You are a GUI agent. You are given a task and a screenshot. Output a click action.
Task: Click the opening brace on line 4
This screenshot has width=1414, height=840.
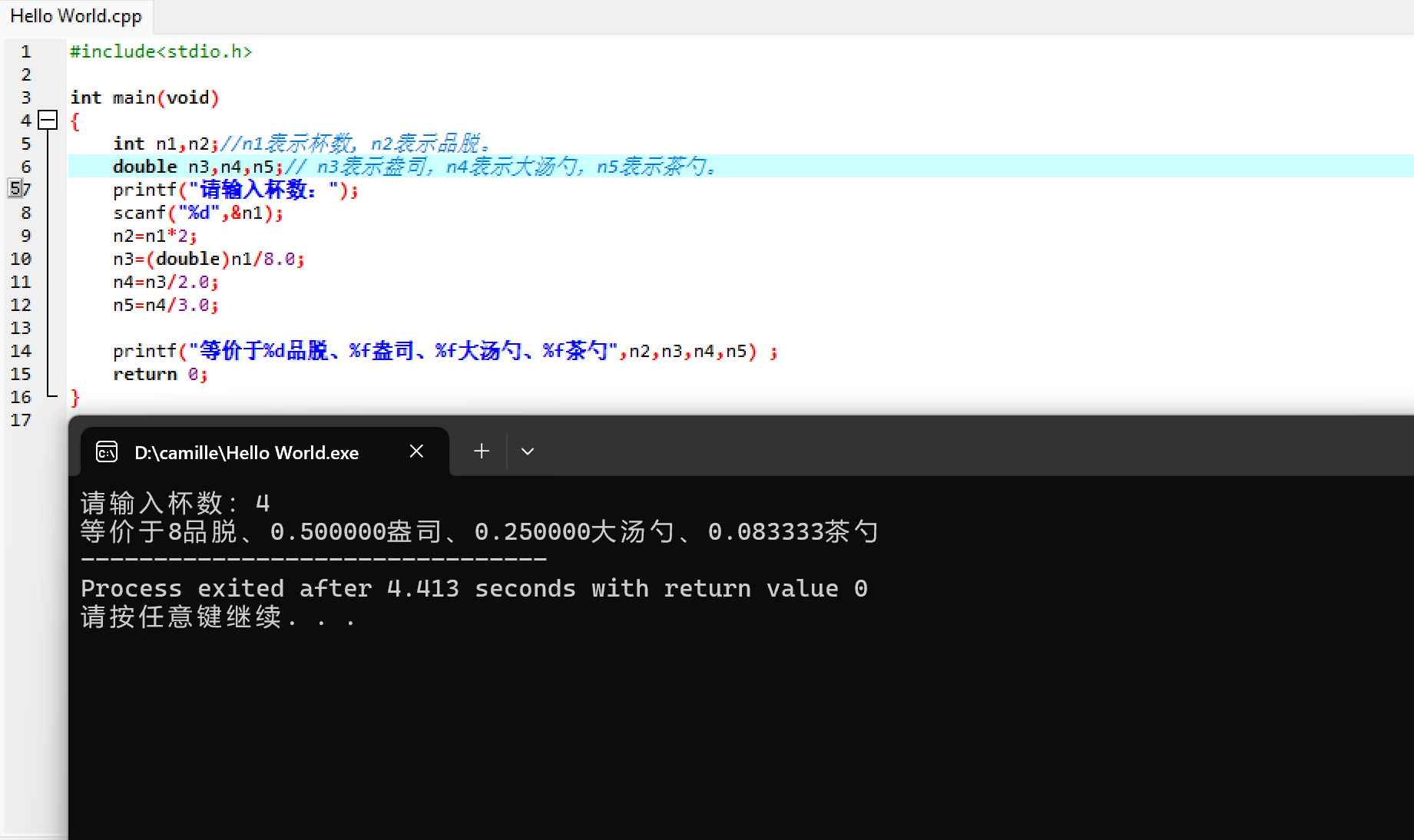coord(75,121)
